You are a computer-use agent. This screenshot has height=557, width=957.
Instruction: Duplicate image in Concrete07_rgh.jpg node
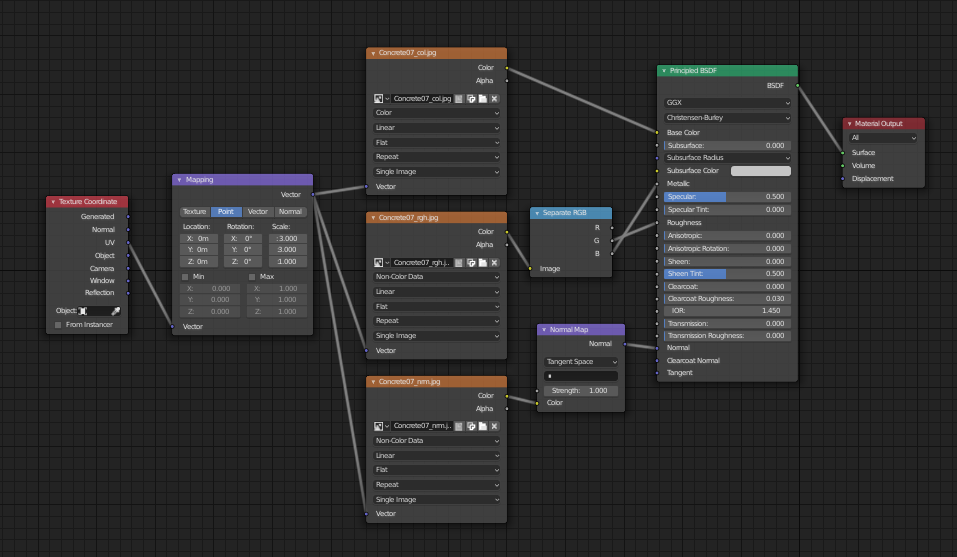[471, 262]
